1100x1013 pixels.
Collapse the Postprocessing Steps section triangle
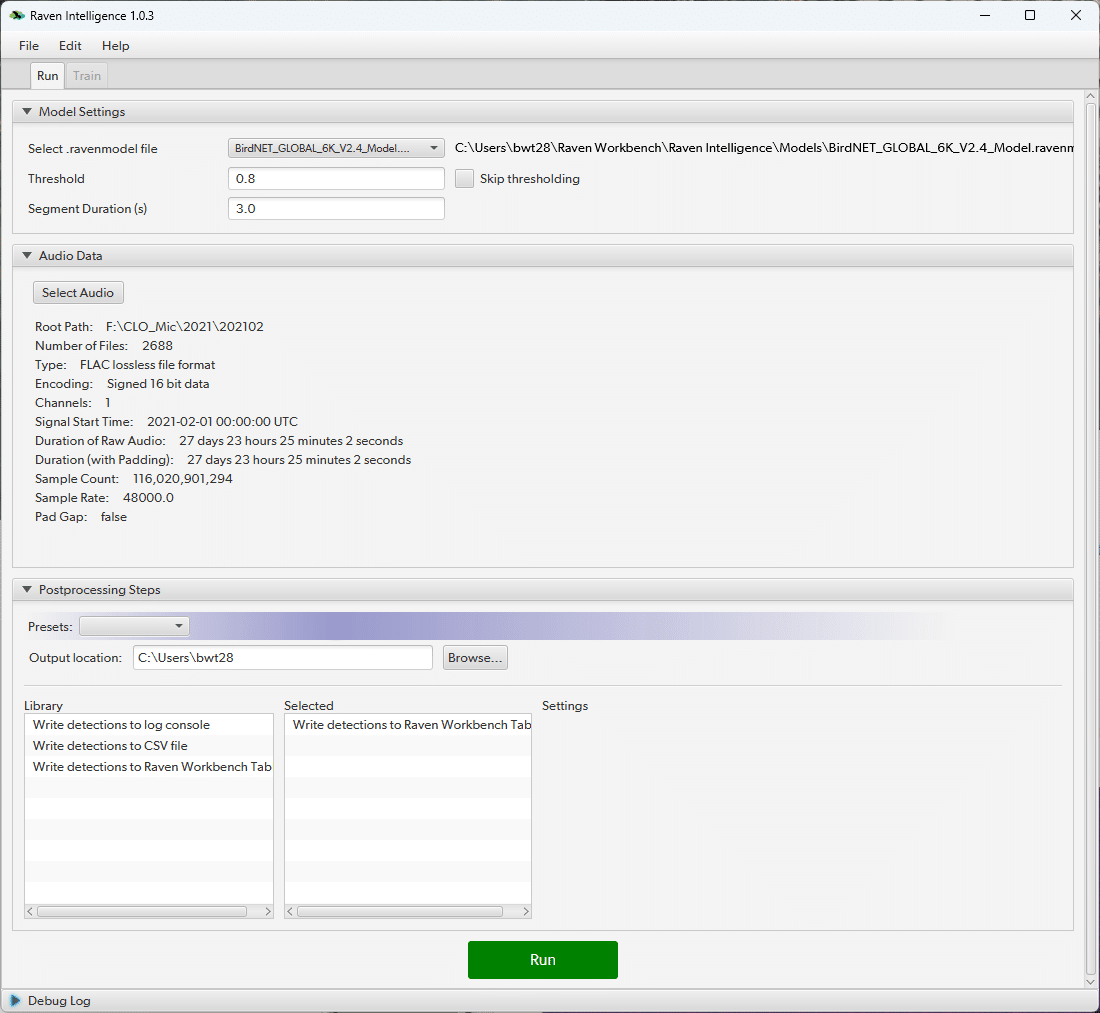pyautogui.click(x=26, y=589)
